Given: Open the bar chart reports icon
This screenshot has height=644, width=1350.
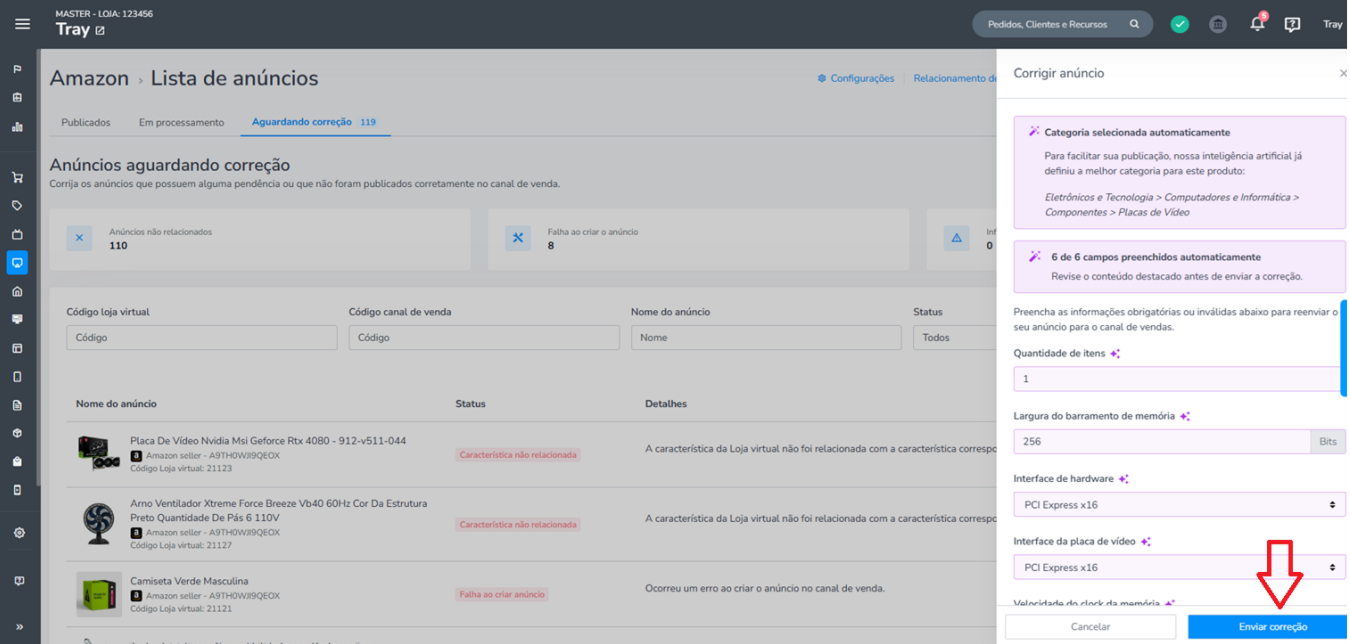Looking at the screenshot, I should tap(17, 127).
